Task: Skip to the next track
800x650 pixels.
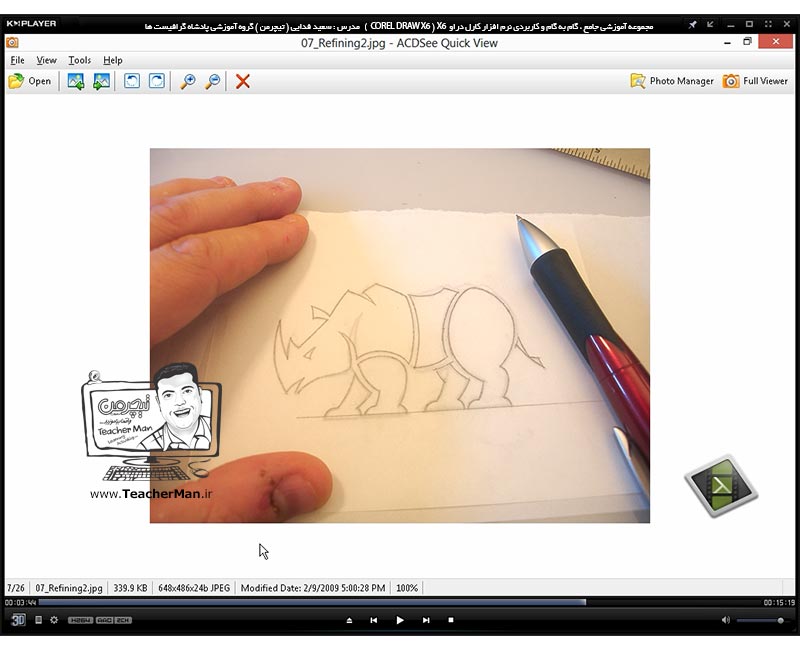Action: [426, 620]
